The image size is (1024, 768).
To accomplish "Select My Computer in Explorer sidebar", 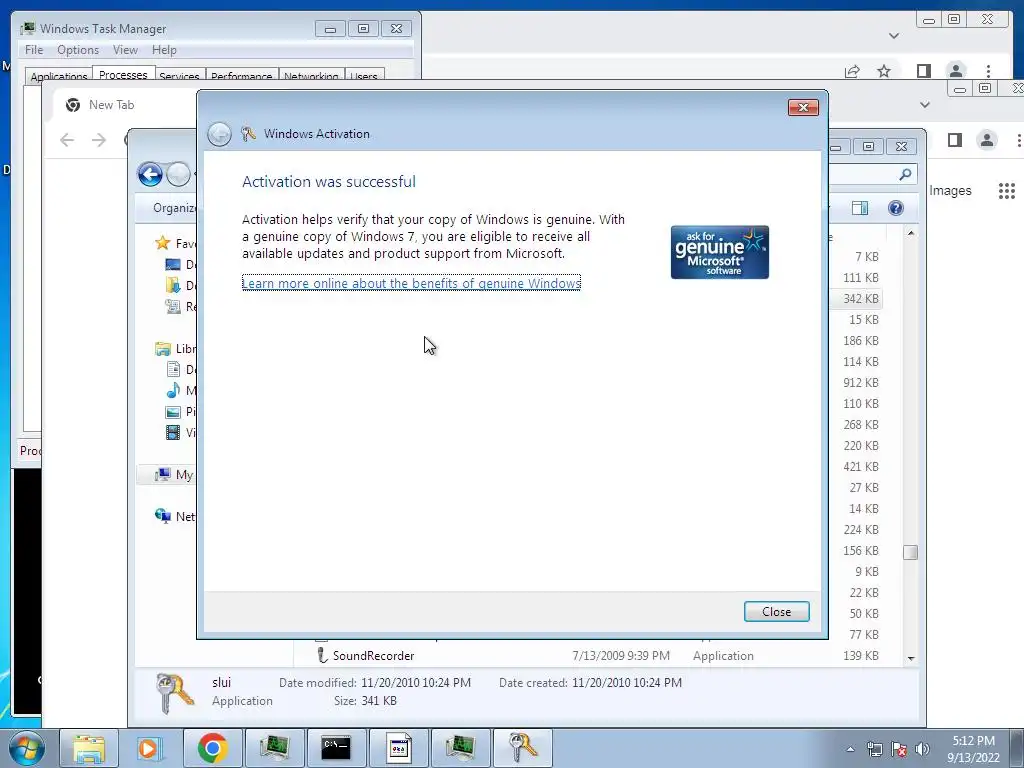I will 174,475.
